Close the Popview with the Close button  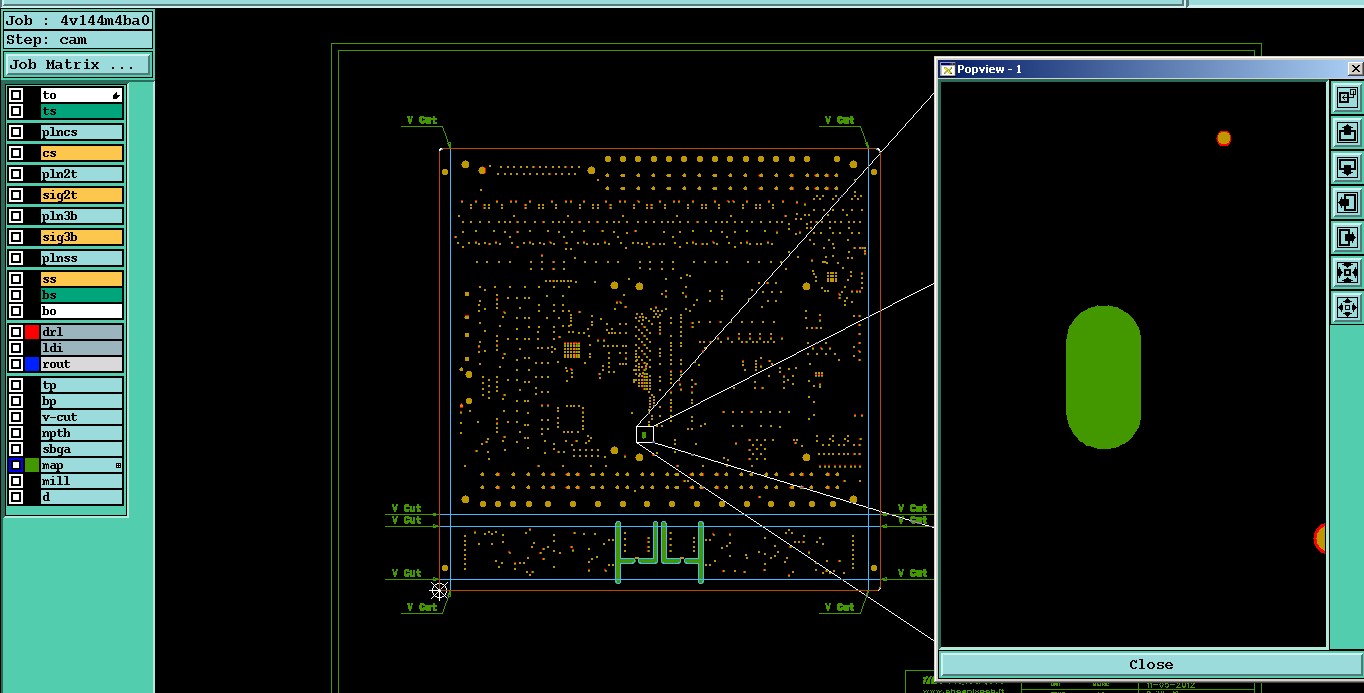point(1151,664)
